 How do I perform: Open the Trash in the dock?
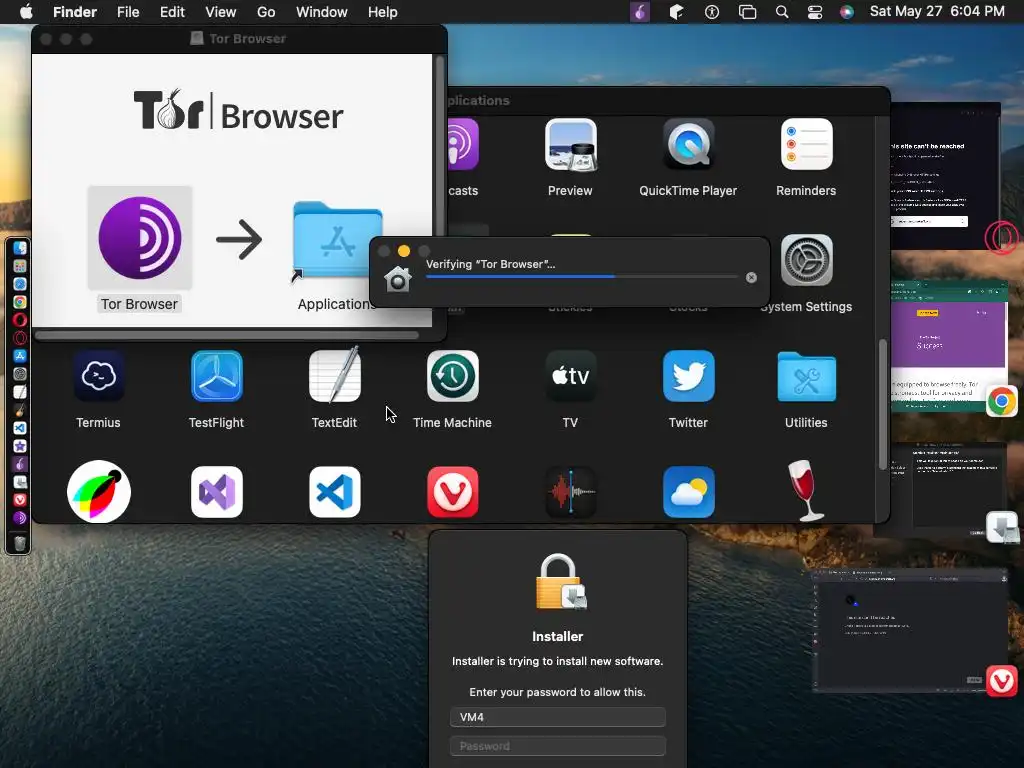20,543
